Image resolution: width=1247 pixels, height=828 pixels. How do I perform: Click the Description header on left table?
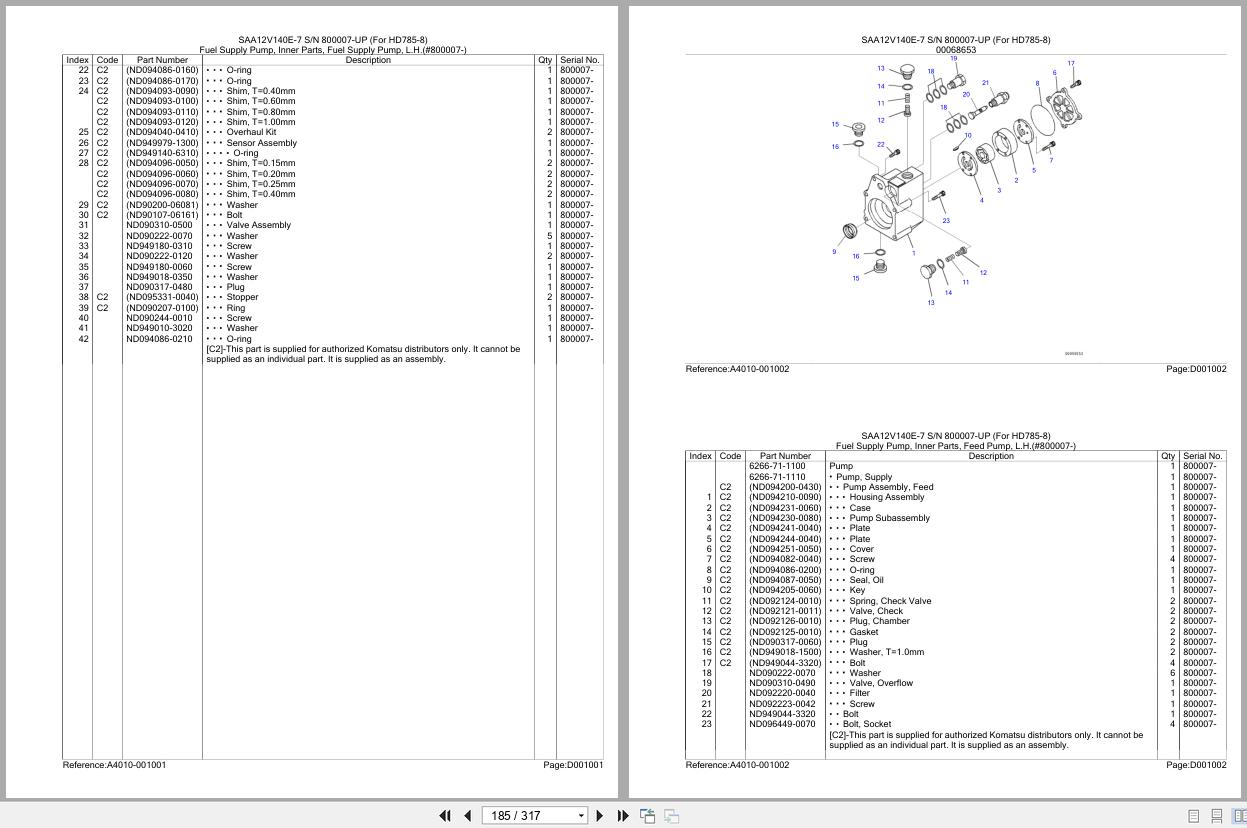pos(368,60)
